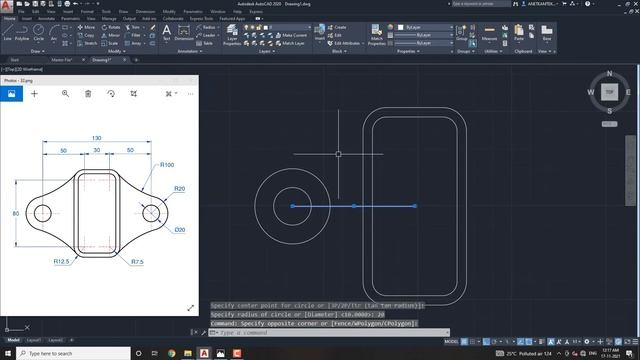Expand the Block panel dropdown
640x360 pixels.
click(x=339, y=51)
